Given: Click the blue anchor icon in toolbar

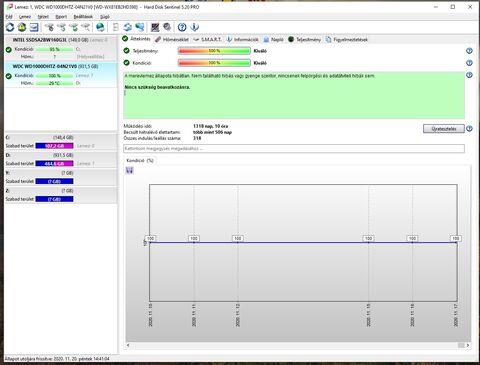Looking at the screenshot, I should [194, 27].
